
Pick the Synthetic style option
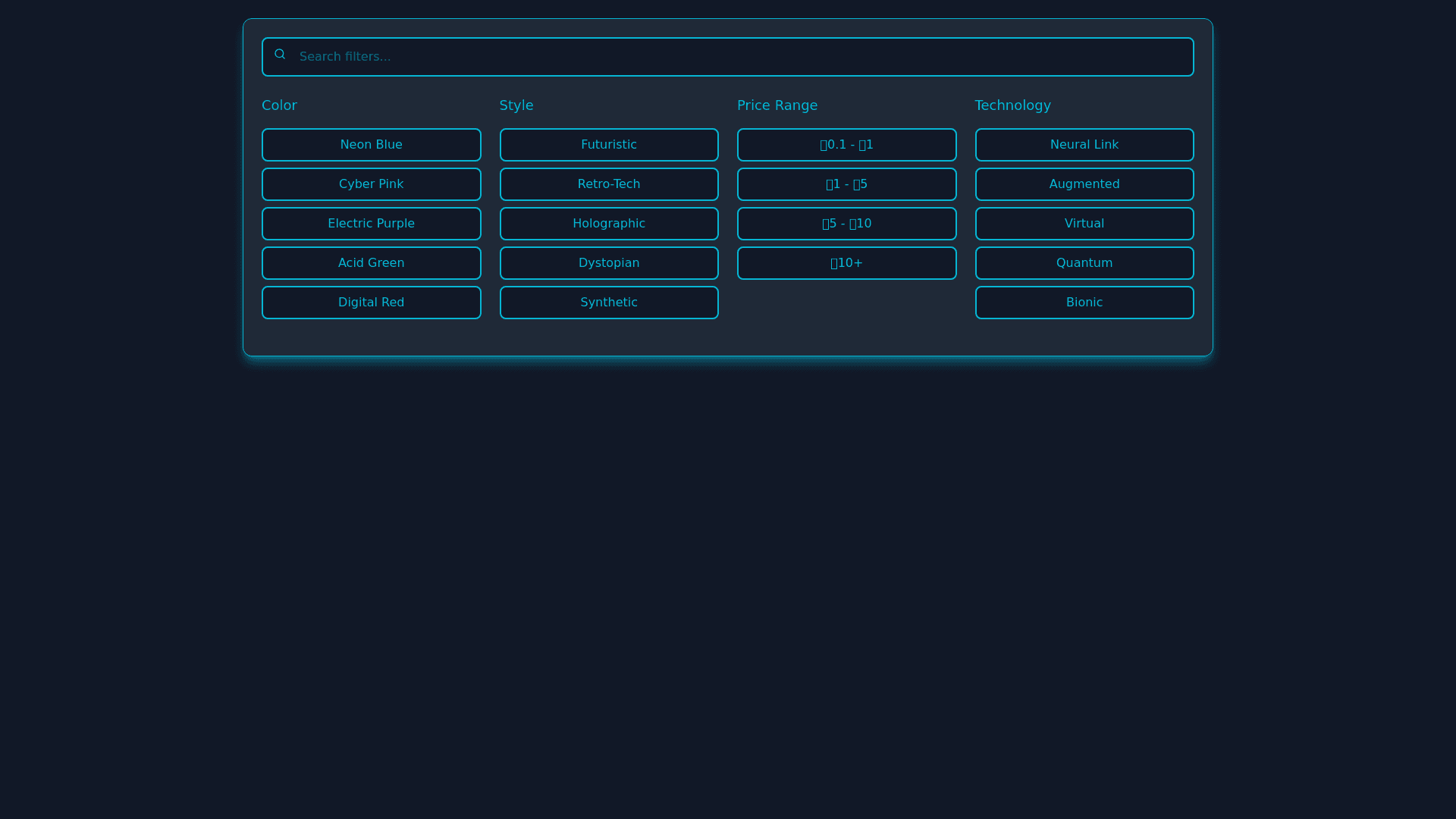(608, 303)
